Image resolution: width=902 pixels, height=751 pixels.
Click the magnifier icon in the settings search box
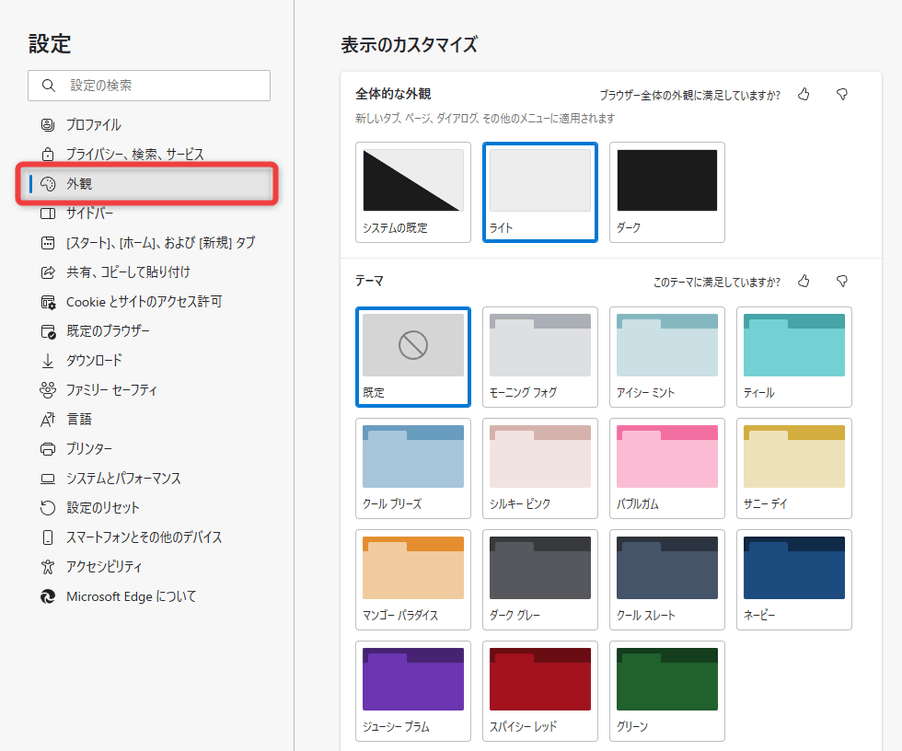click(48, 86)
